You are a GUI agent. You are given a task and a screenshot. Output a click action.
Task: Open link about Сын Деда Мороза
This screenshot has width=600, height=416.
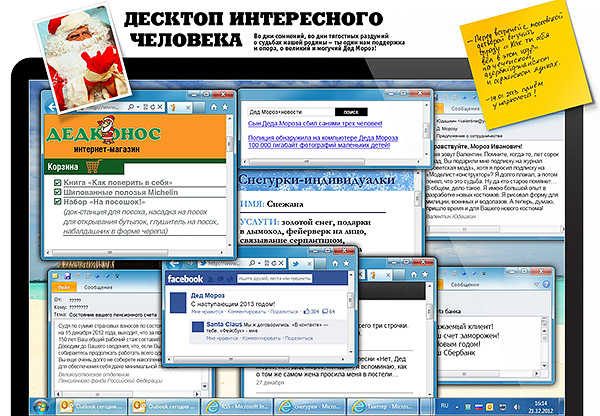click(315, 124)
